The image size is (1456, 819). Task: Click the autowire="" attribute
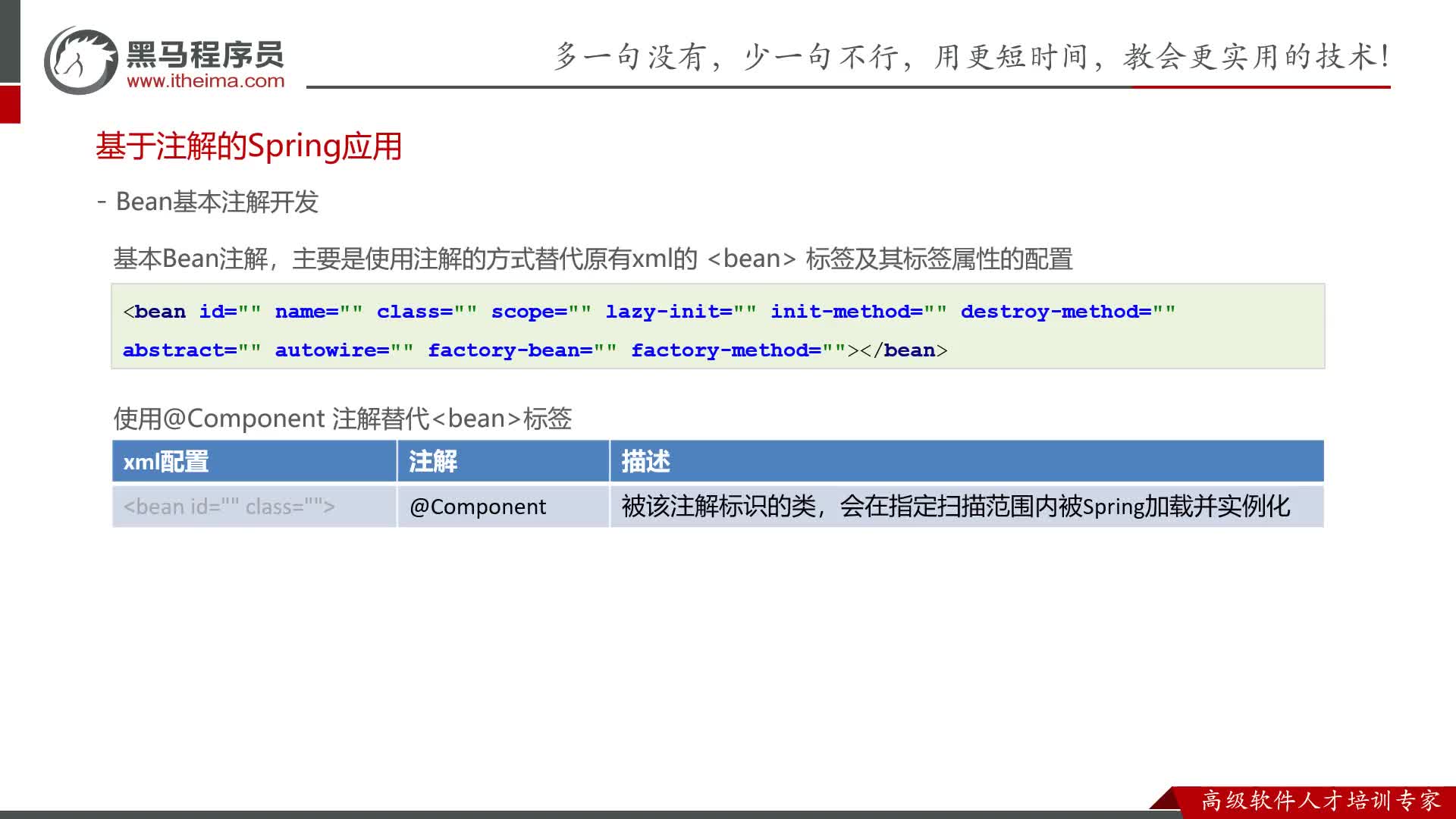pos(344,350)
